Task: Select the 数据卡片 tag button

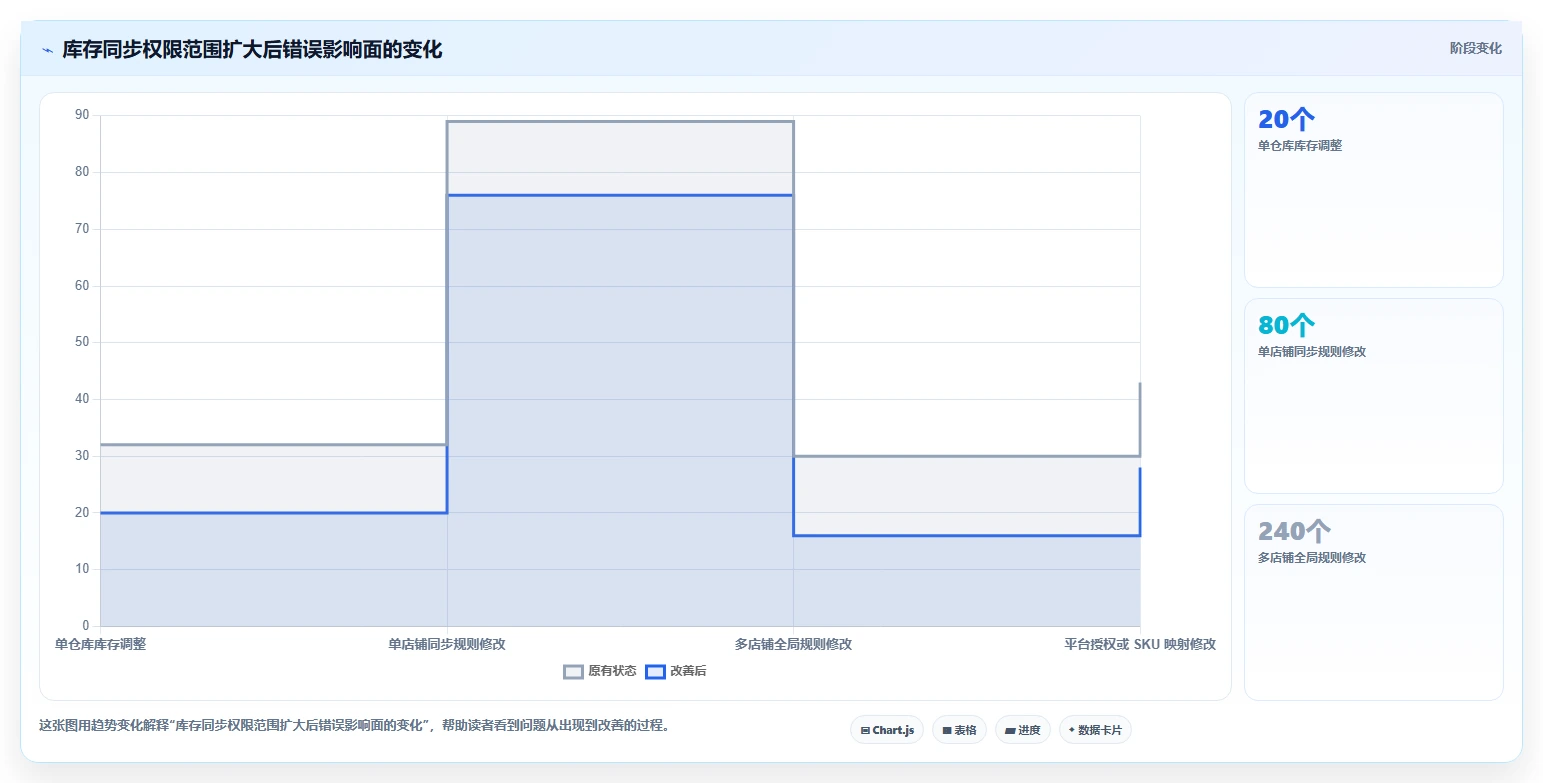Action: (x=1095, y=730)
